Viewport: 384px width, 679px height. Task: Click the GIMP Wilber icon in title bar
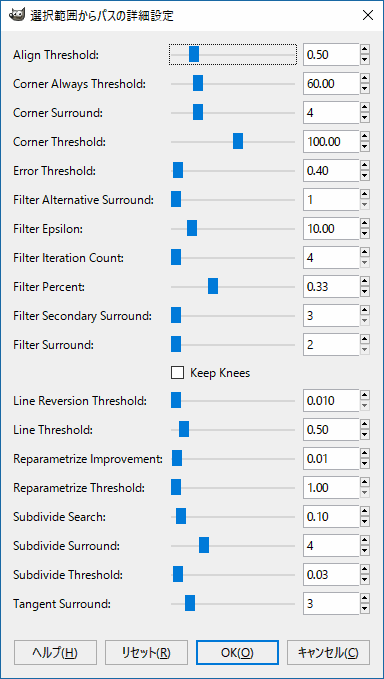17,16
